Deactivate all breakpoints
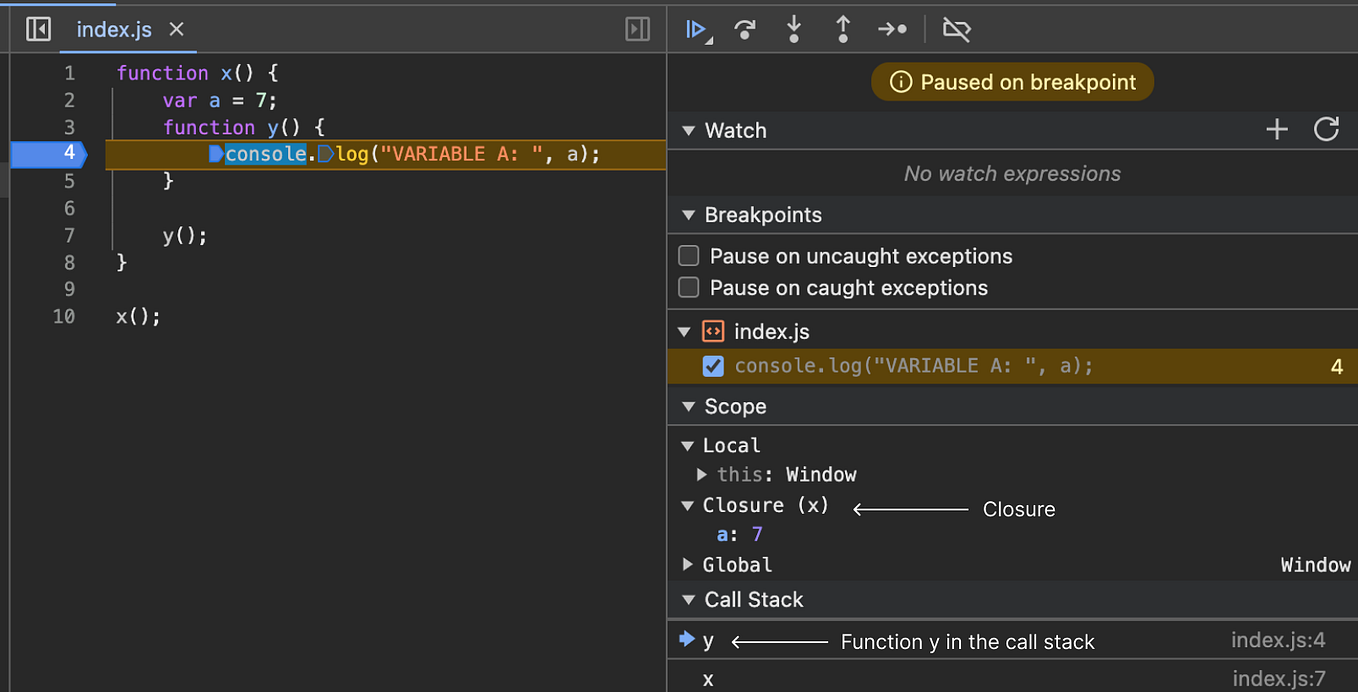Viewport: 1358px width, 692px height. coord(956,29)
